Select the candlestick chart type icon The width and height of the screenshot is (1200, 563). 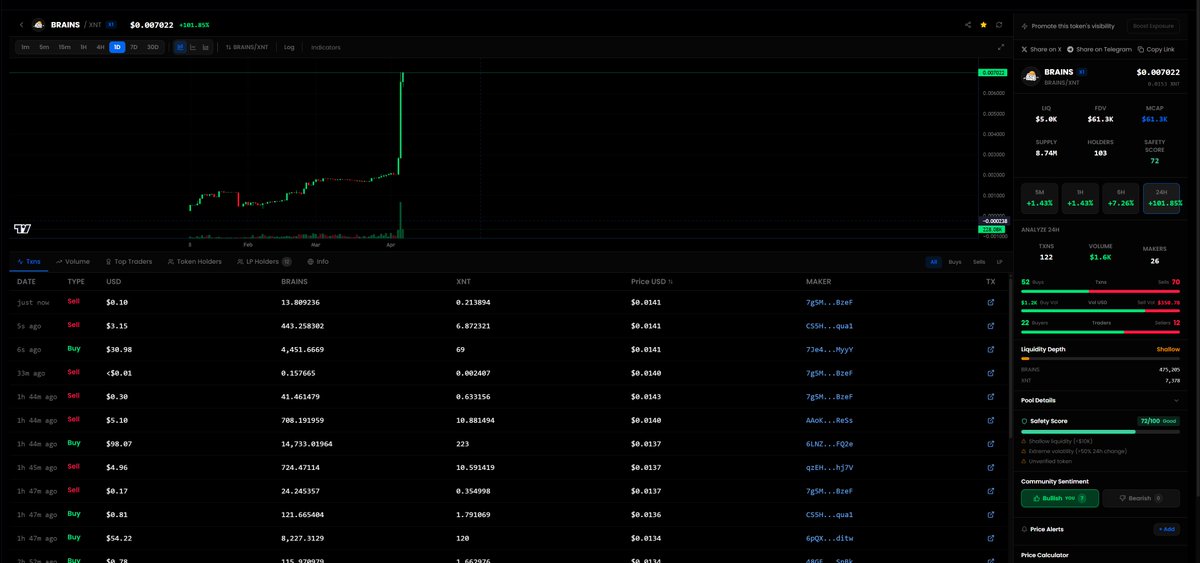(180, 47)
